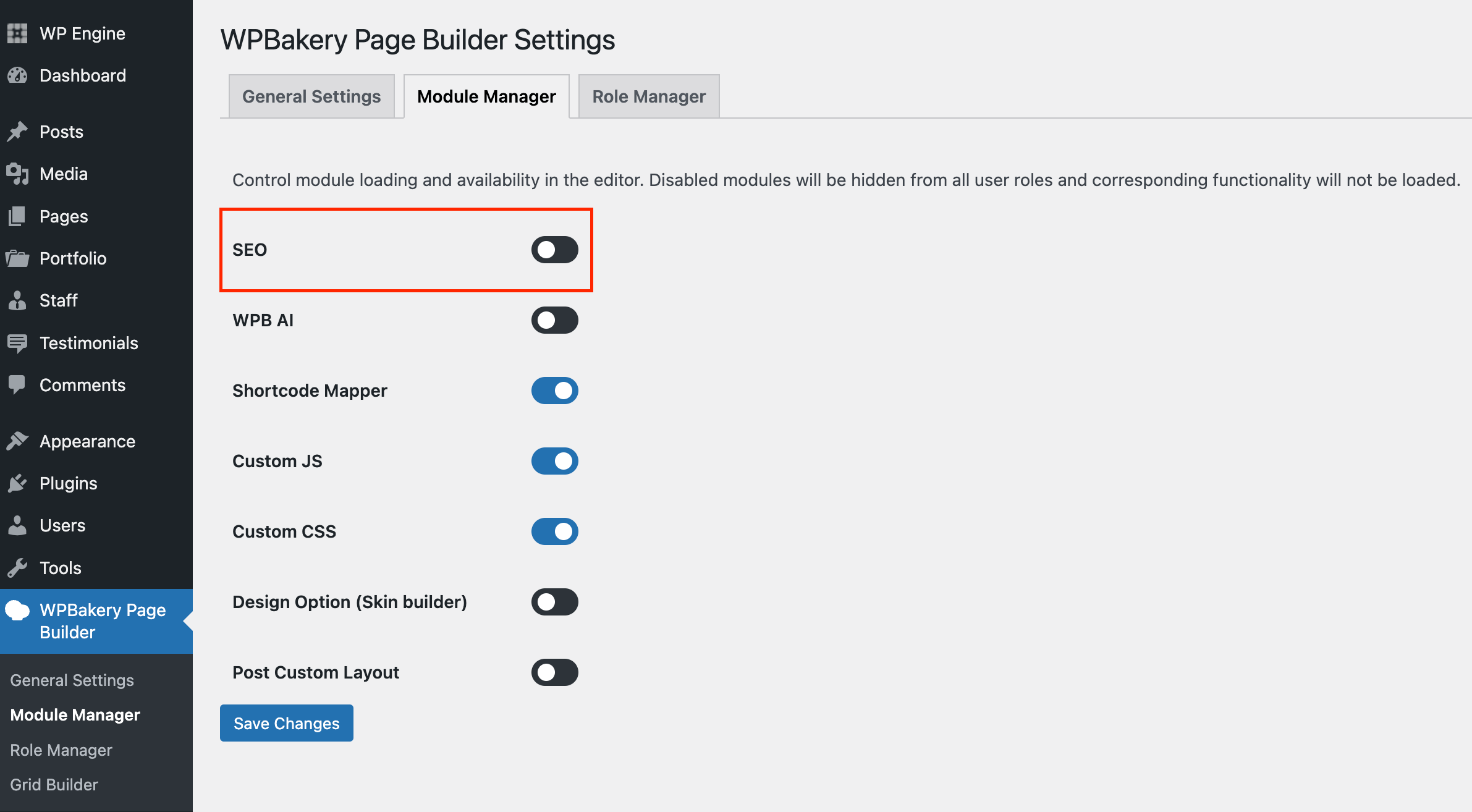Click the Pages document icon

pos(17,216)
